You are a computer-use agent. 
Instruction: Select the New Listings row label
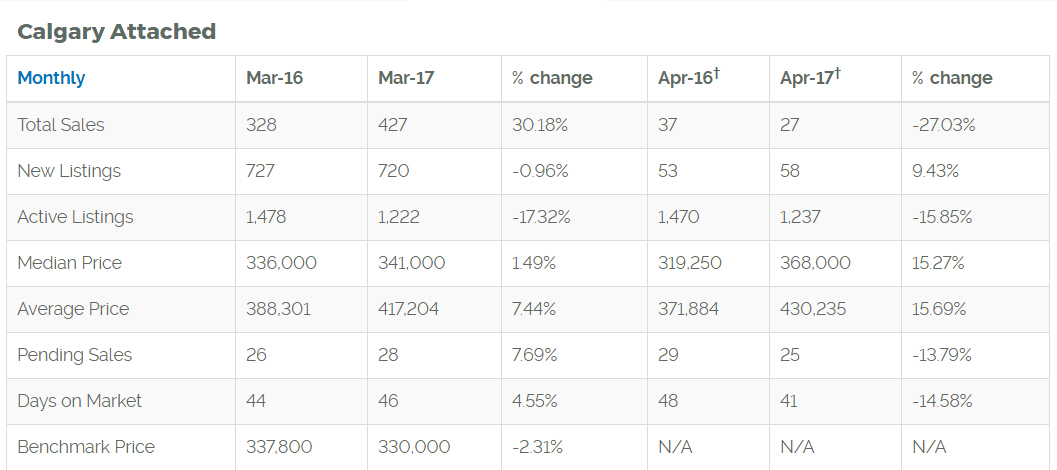[69, 171]
